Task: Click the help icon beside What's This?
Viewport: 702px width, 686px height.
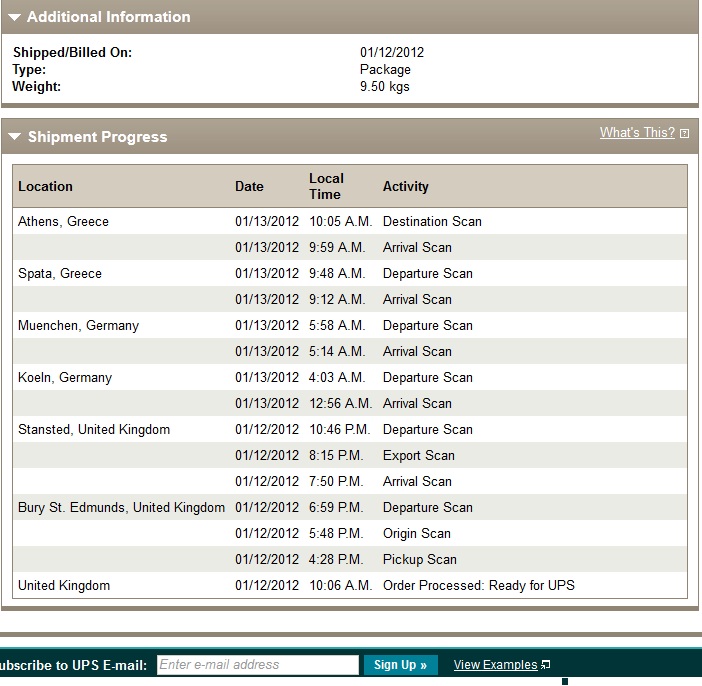Action: coord(685,133)
